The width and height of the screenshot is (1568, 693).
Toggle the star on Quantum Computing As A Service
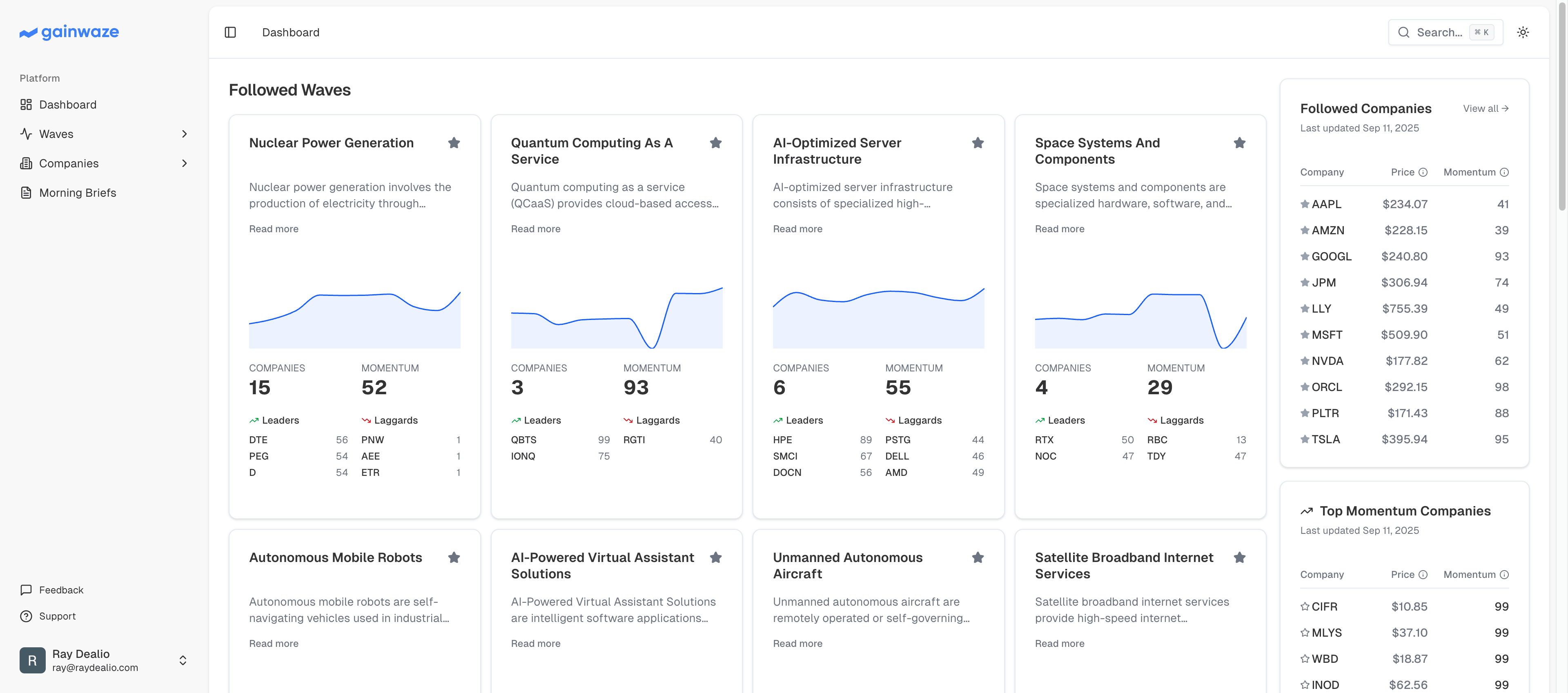[716, 142]
